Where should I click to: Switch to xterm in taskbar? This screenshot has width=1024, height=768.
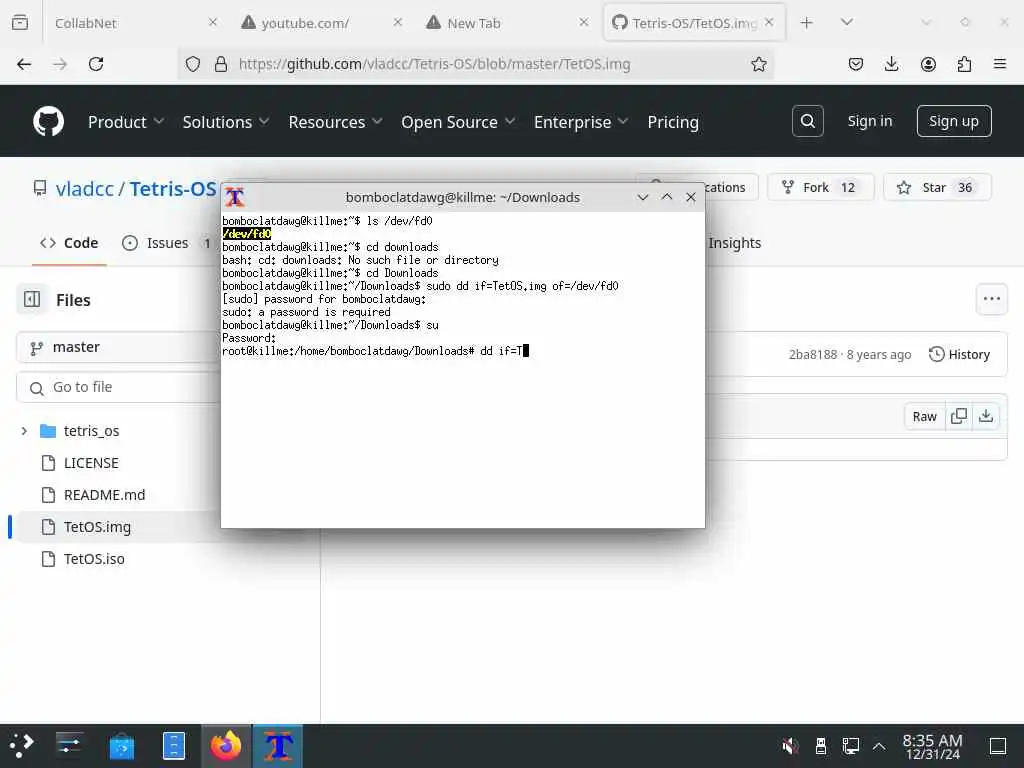(x=278, y=746)
